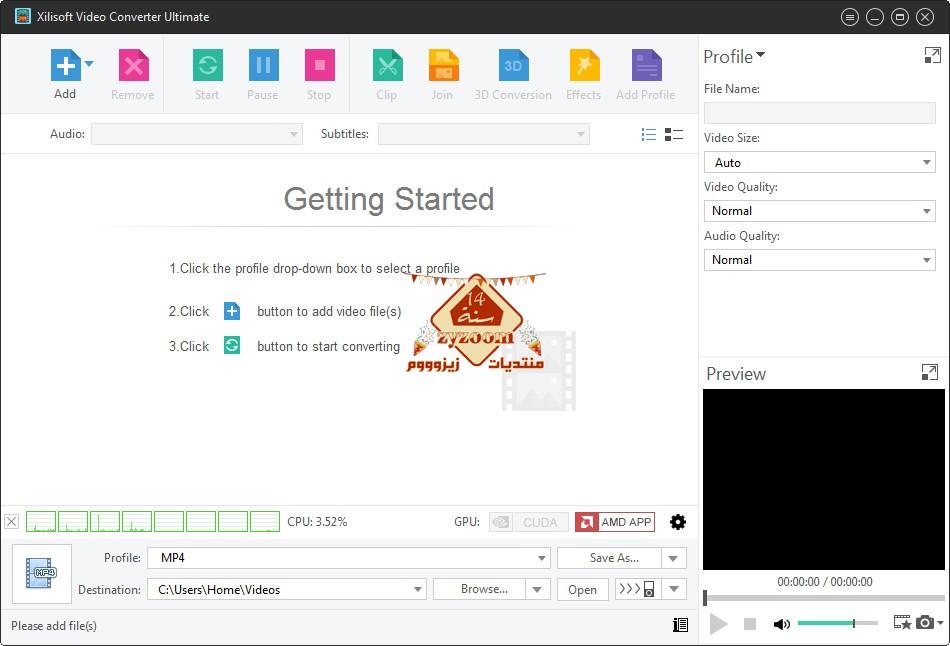Mute the preview volume

(782, 624)
